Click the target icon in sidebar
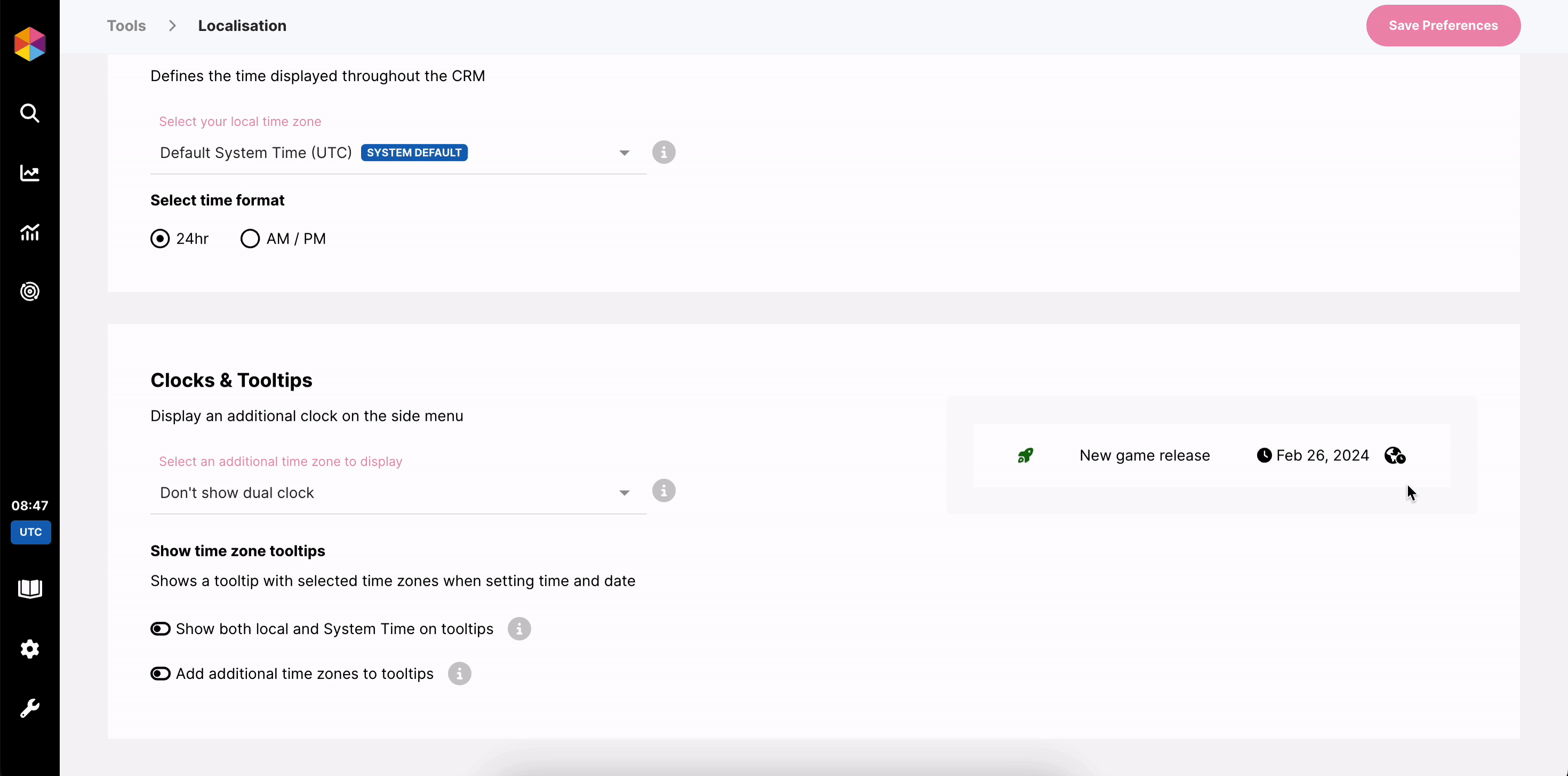The width and height of the screenshot is (1568, 776). pos(29,292)
